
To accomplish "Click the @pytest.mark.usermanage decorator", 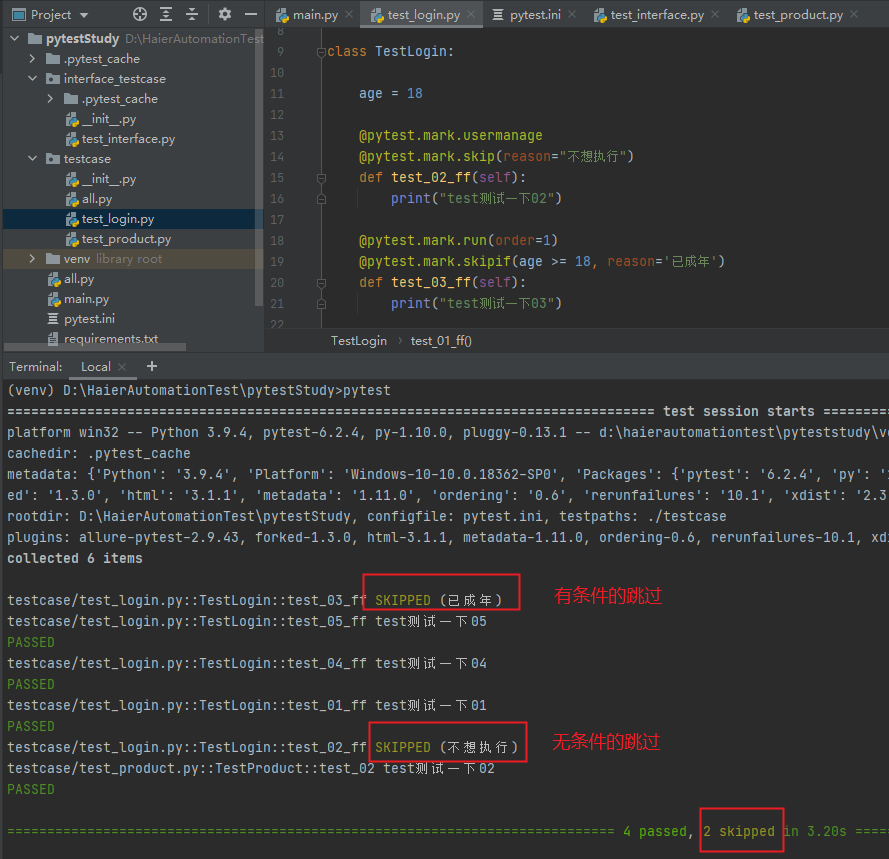I will pyautogui.click(x=451, y=136).
